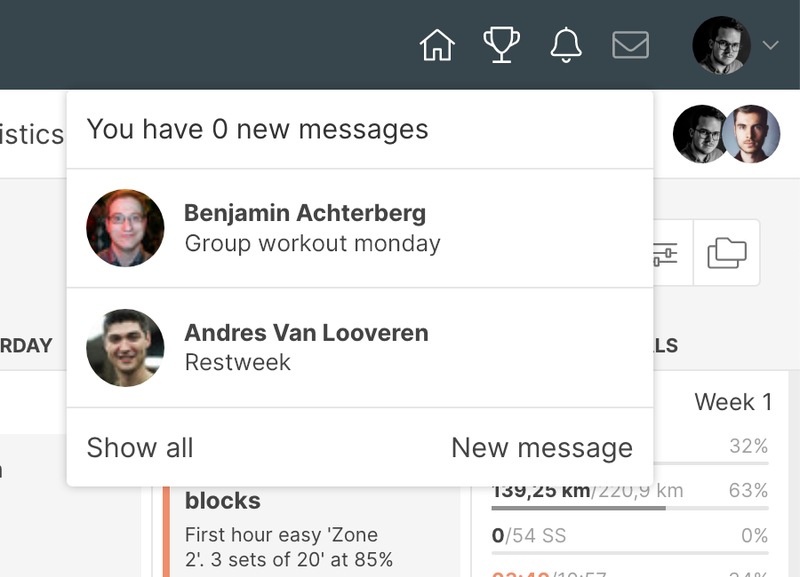Expand the chevron next to your profile picture
Screen dimensions: 800x577
point(770,46)
